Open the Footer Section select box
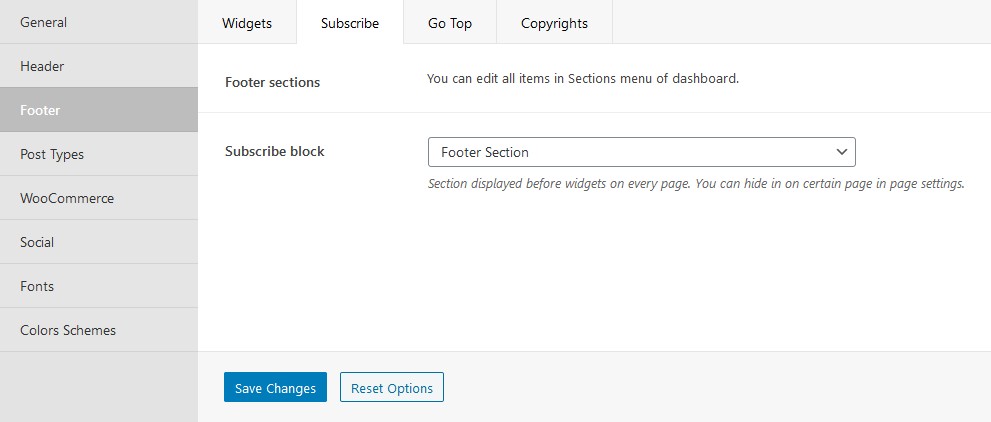The width and height of the screenshot is (991, 422). 641,152
